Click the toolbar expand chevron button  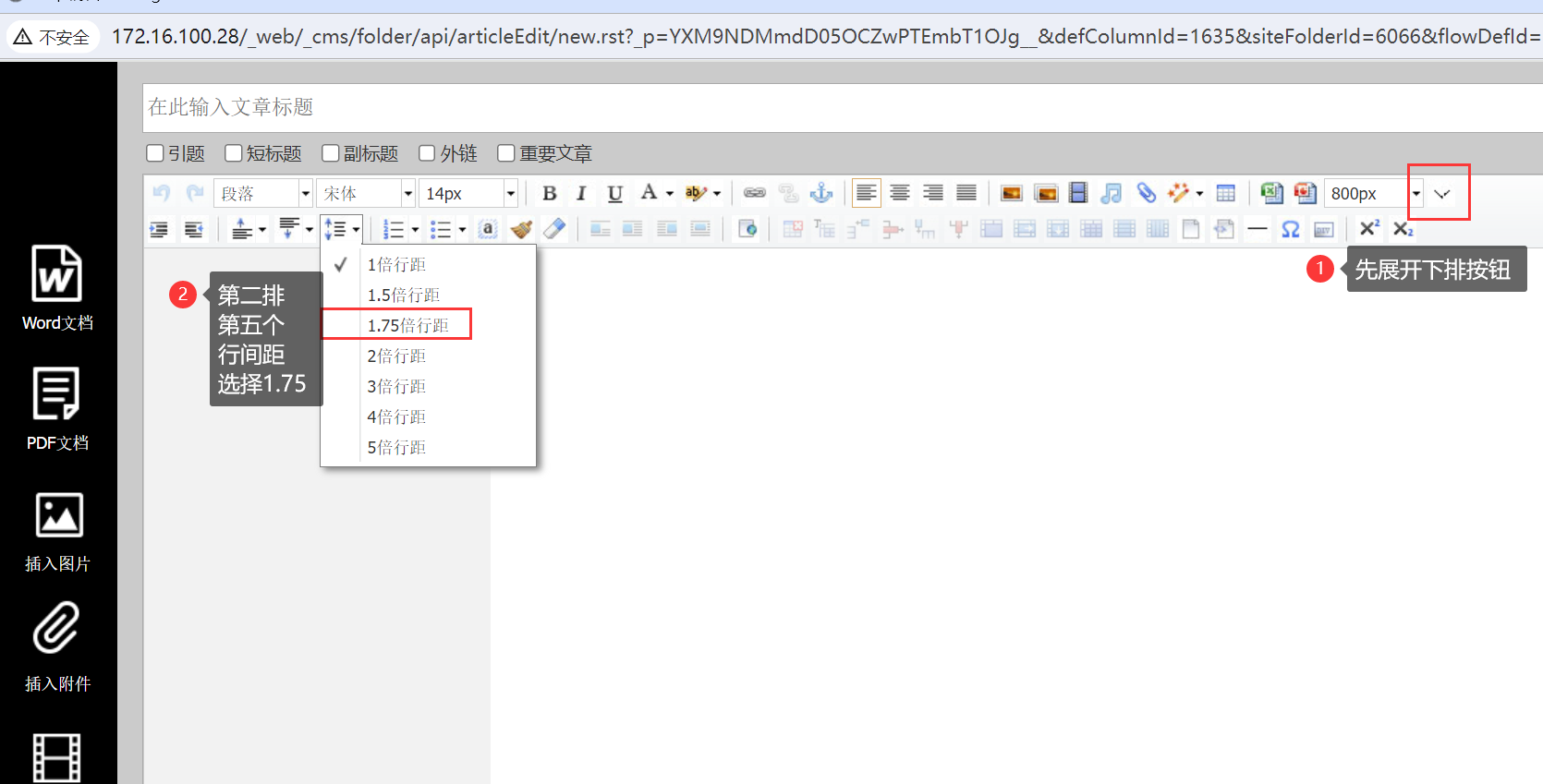click(1441, 193)
